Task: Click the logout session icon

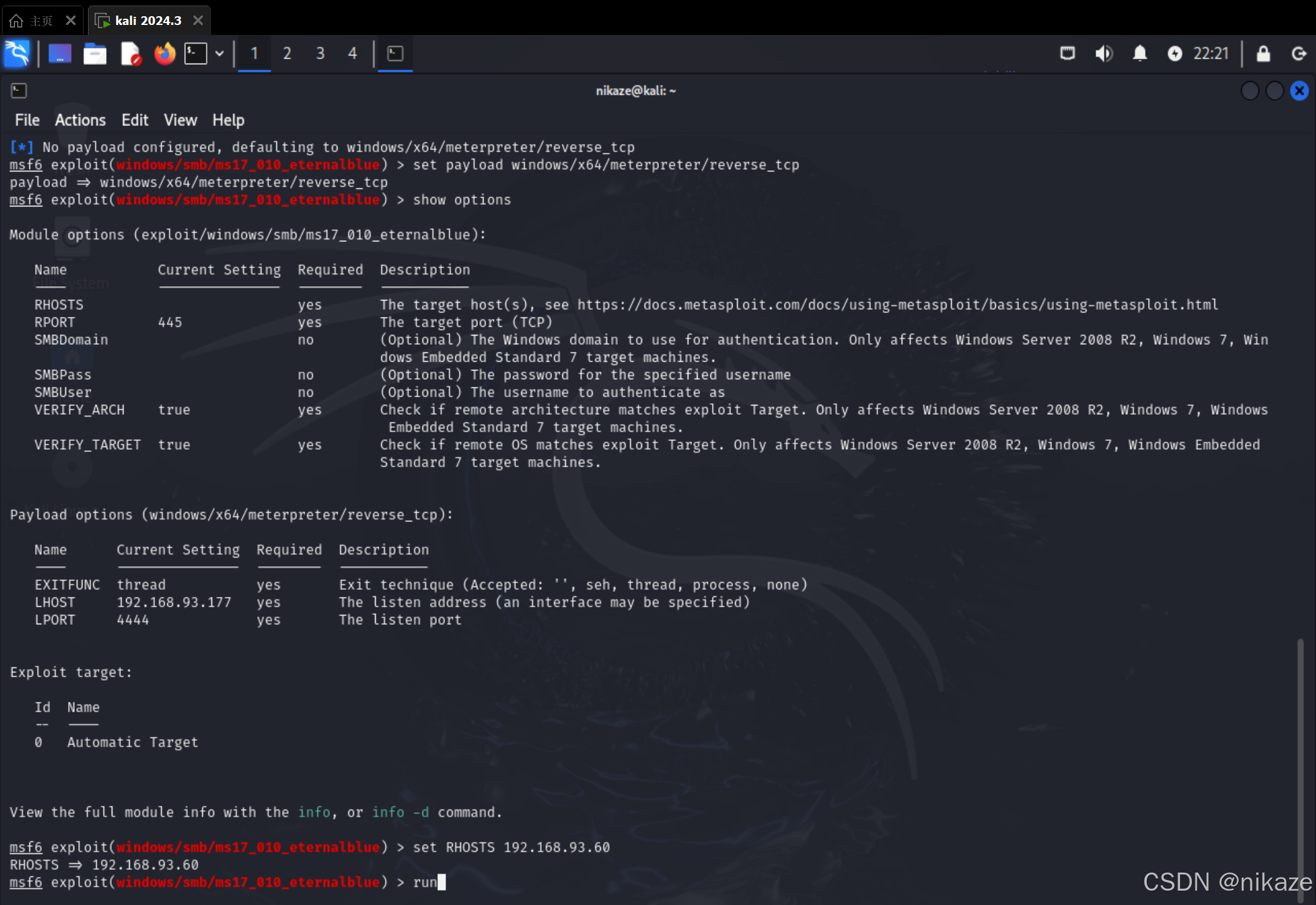Action: point(1299,54)
